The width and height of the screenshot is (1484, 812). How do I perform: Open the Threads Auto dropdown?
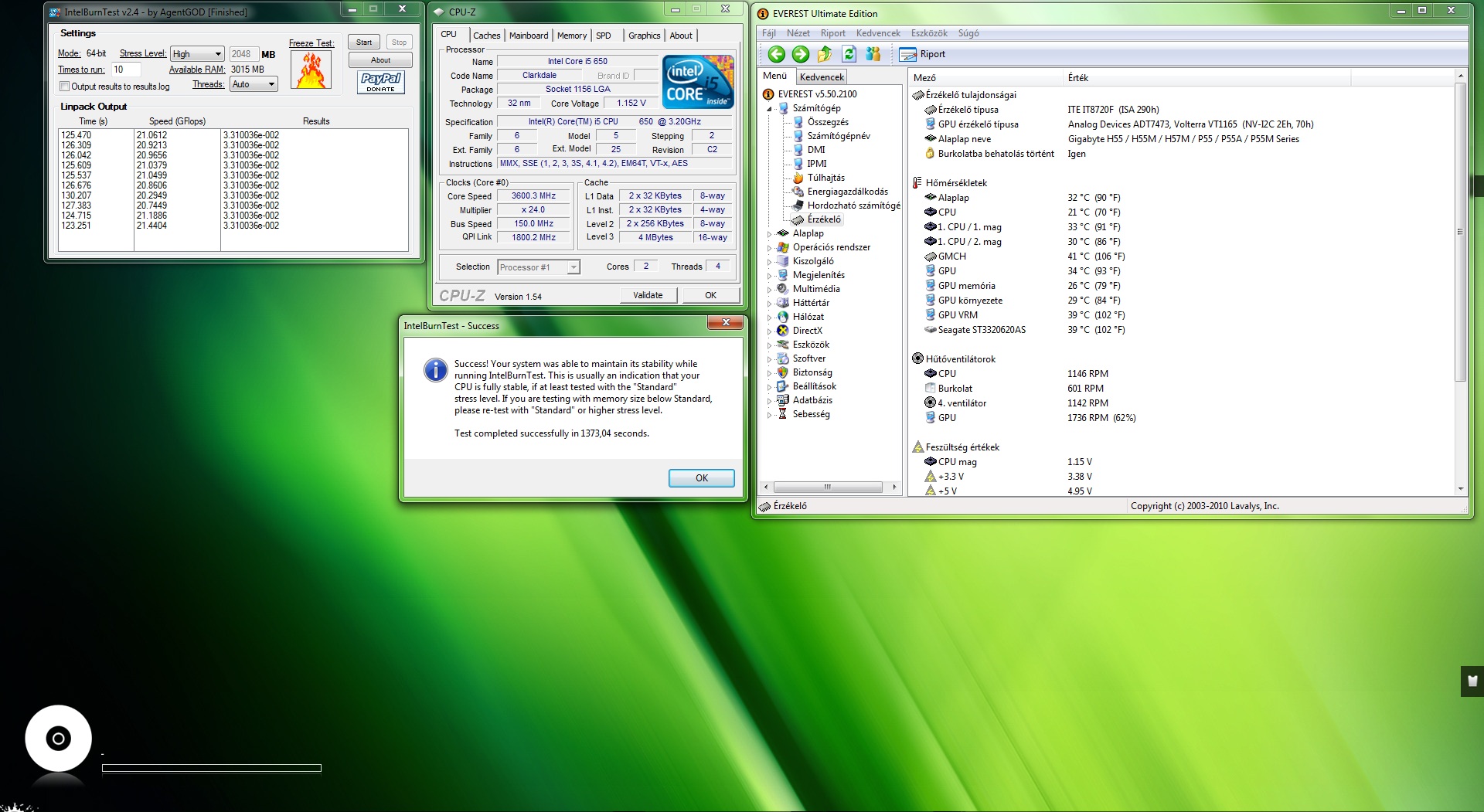(254, 84)
